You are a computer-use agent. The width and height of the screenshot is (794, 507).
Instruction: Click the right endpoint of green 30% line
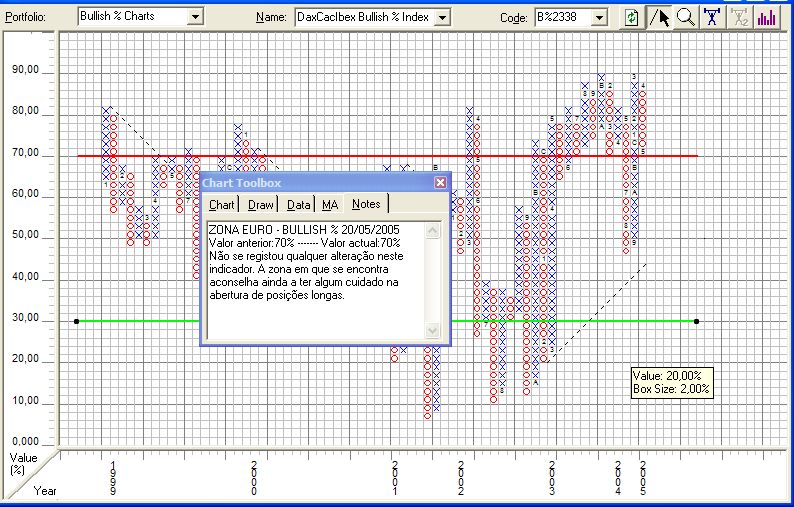point(696,321)
